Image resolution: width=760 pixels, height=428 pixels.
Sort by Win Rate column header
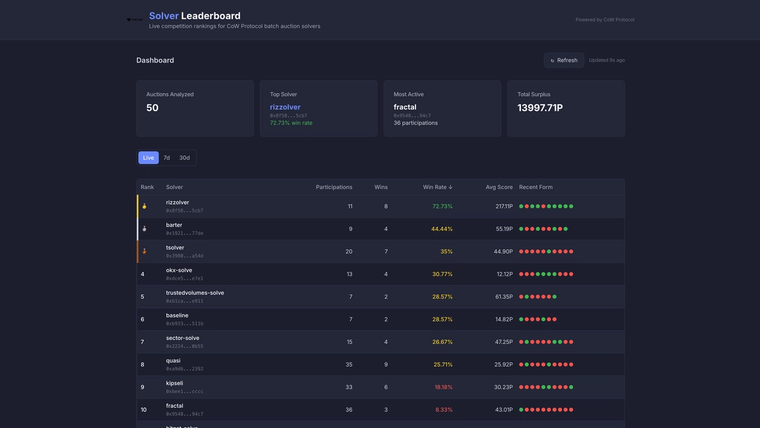click(x=437, y=187)
